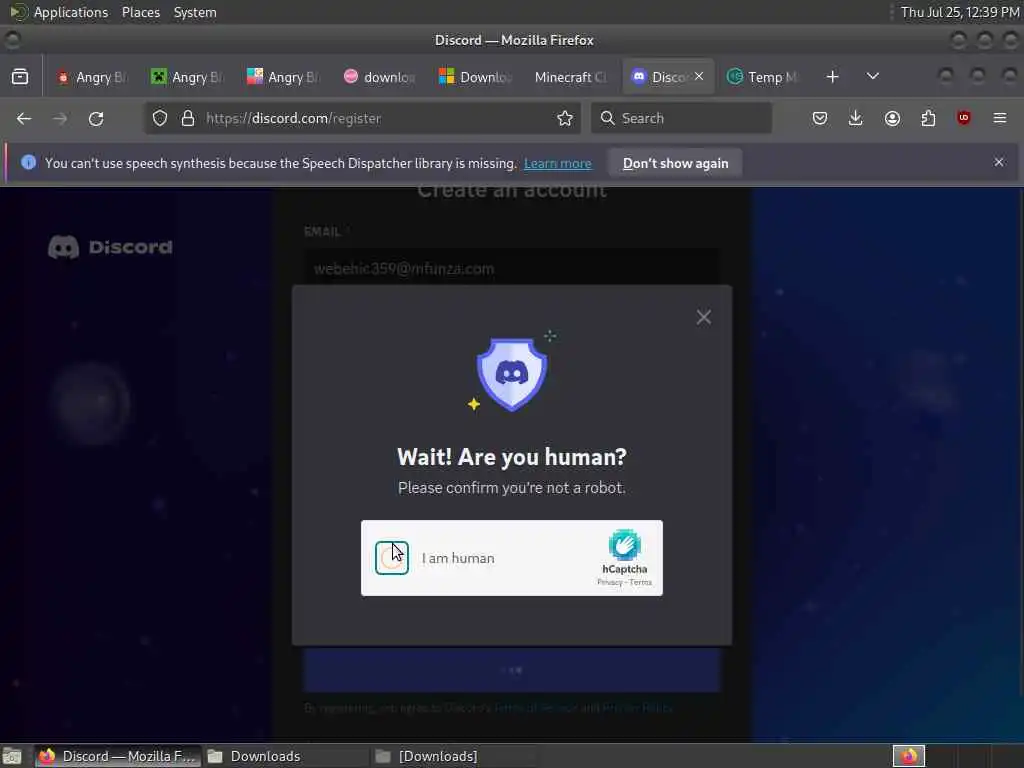Focus the Firefox Search box

click(681, 118)
